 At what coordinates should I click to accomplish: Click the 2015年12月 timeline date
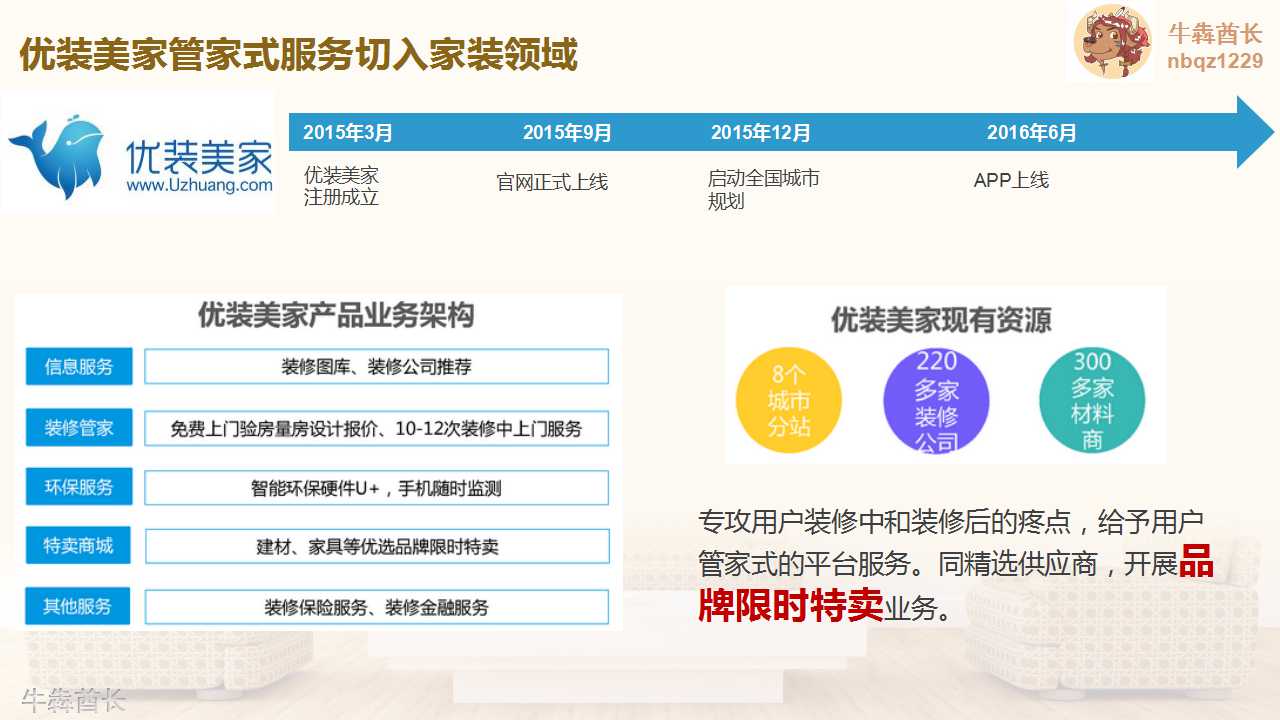tap(761, 132)
